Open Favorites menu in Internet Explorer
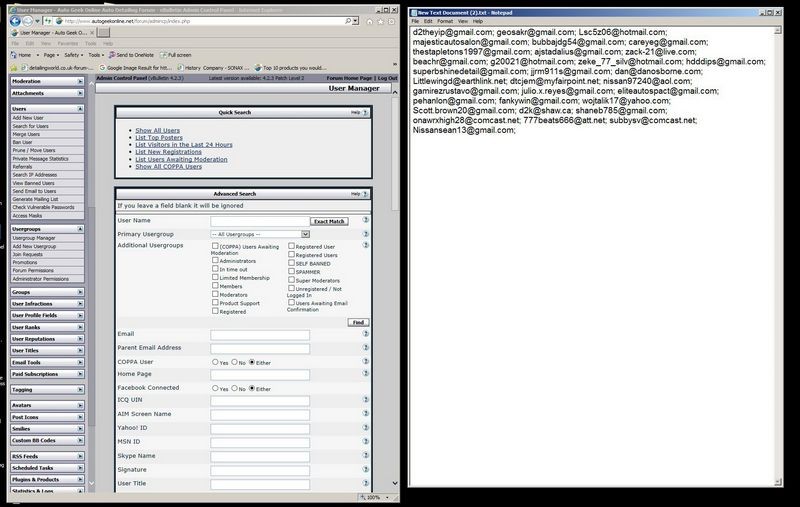 click(x=68, y=43)
